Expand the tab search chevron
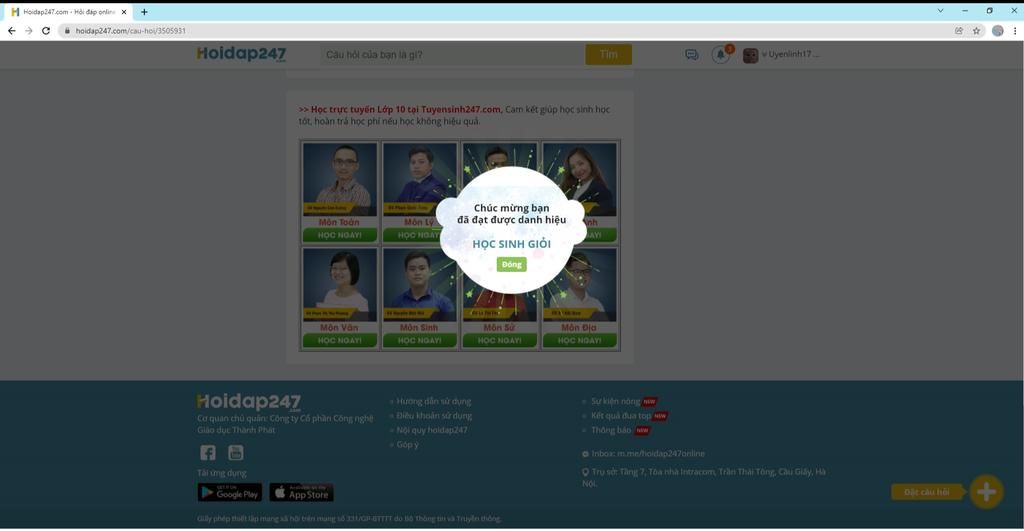The width and height of the screenshot is (1024, 531). (940, 10)
